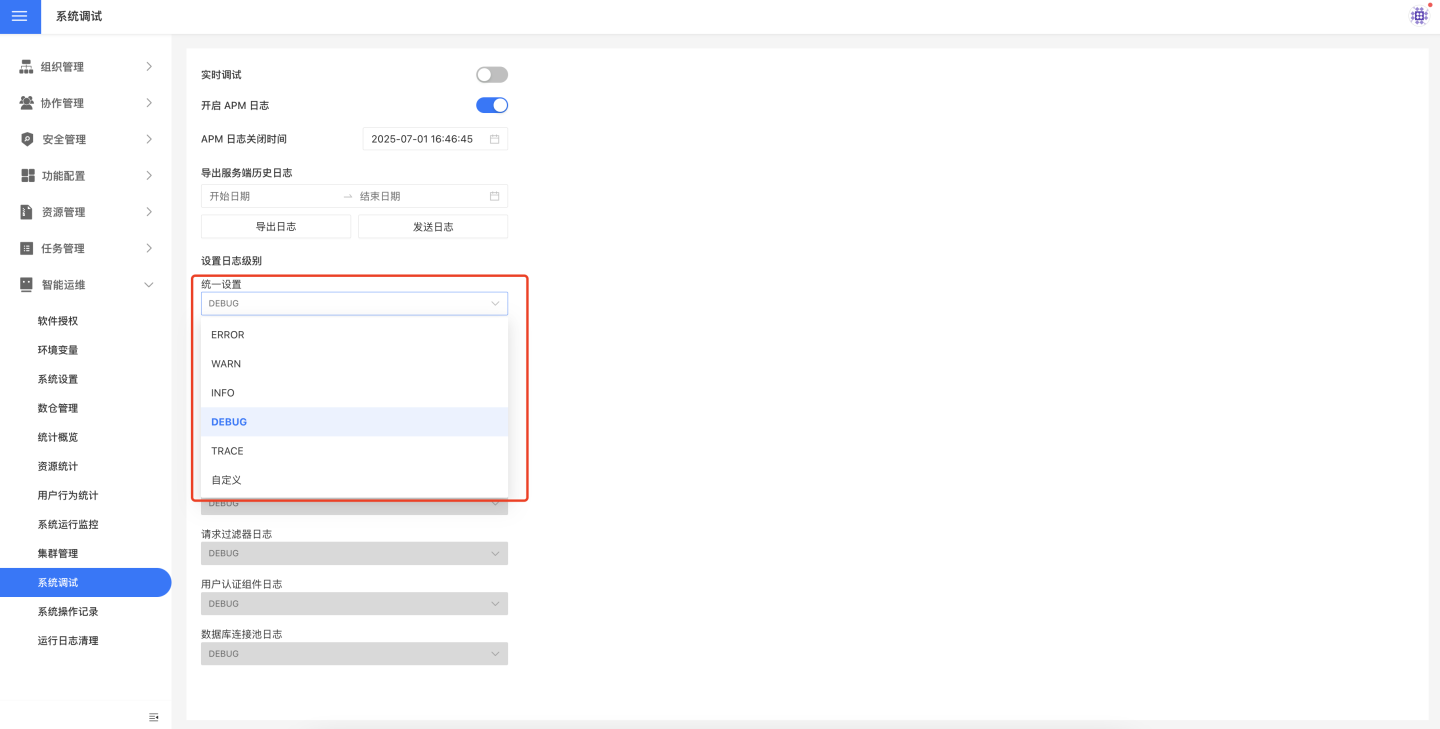
Task: Click calendar icon in export date range
Action: click(x=494, y=196)
